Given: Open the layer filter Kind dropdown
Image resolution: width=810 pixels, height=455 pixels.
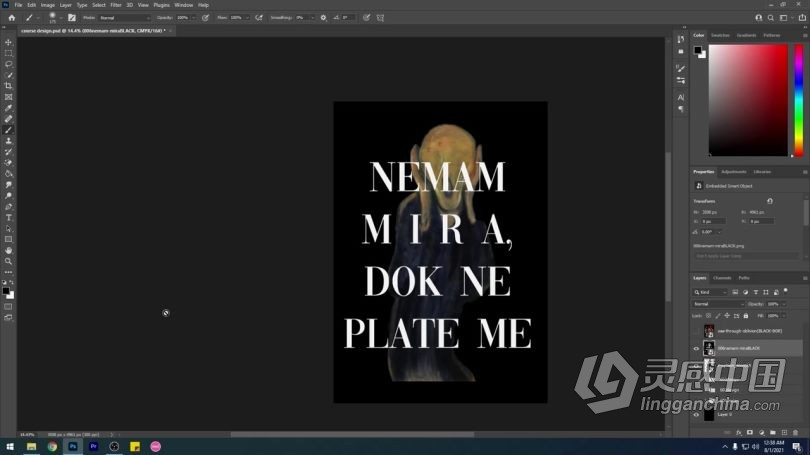Looking at the screenshot, I should (710, 292).
